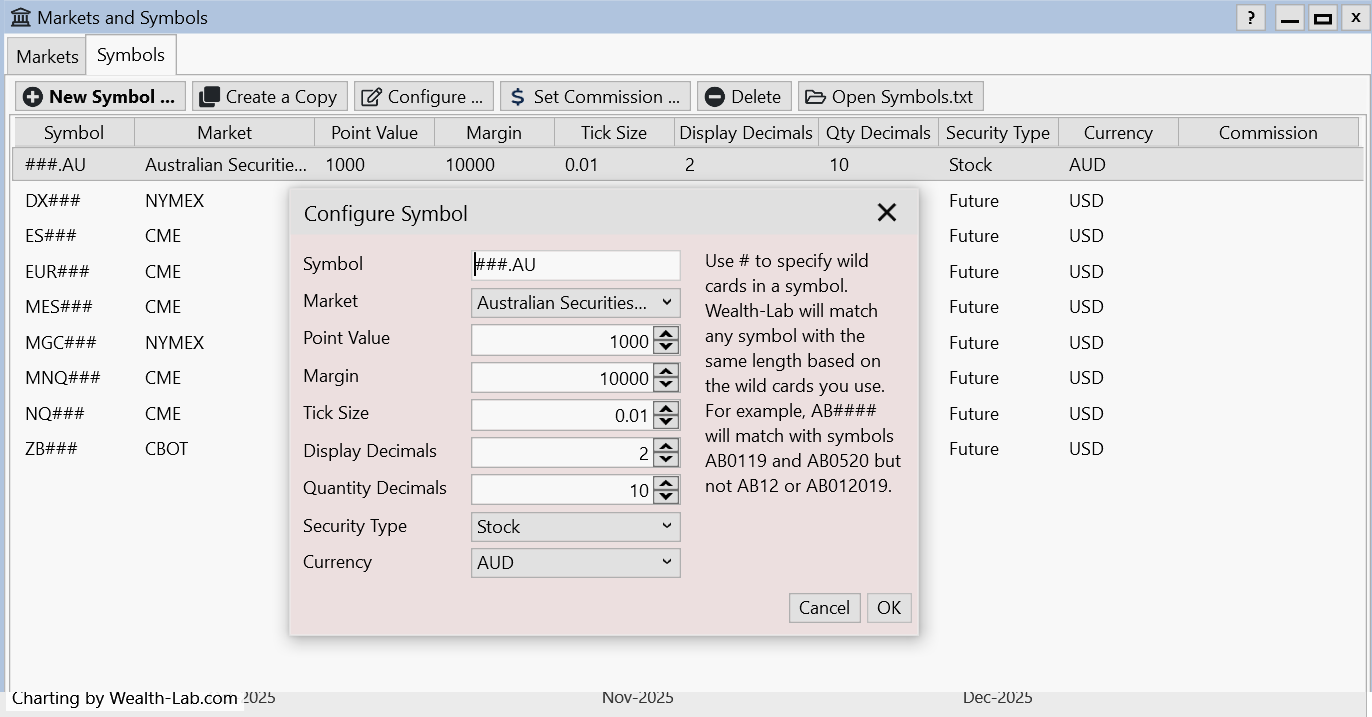Click the Configure pencil icon
This screenshot has height=717, width=1372.
tap(371, 97)
